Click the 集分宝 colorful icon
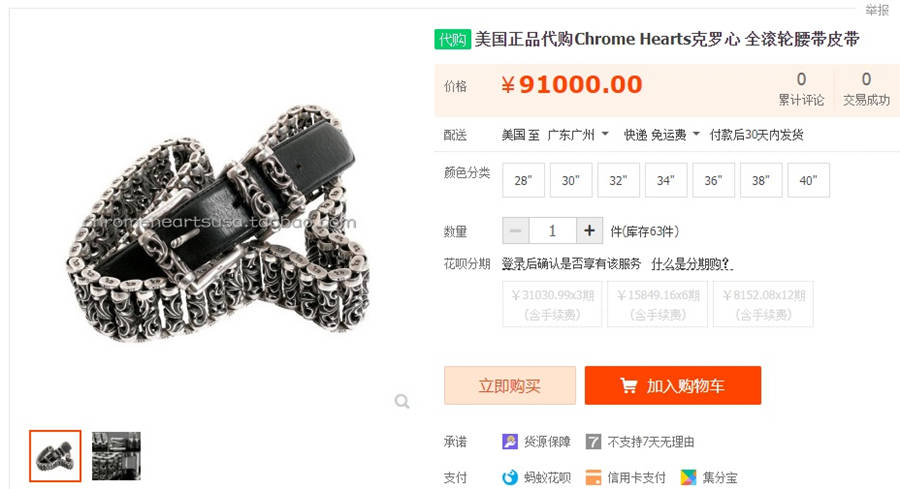This screenshot has width=900, height=489. (688, 477)
